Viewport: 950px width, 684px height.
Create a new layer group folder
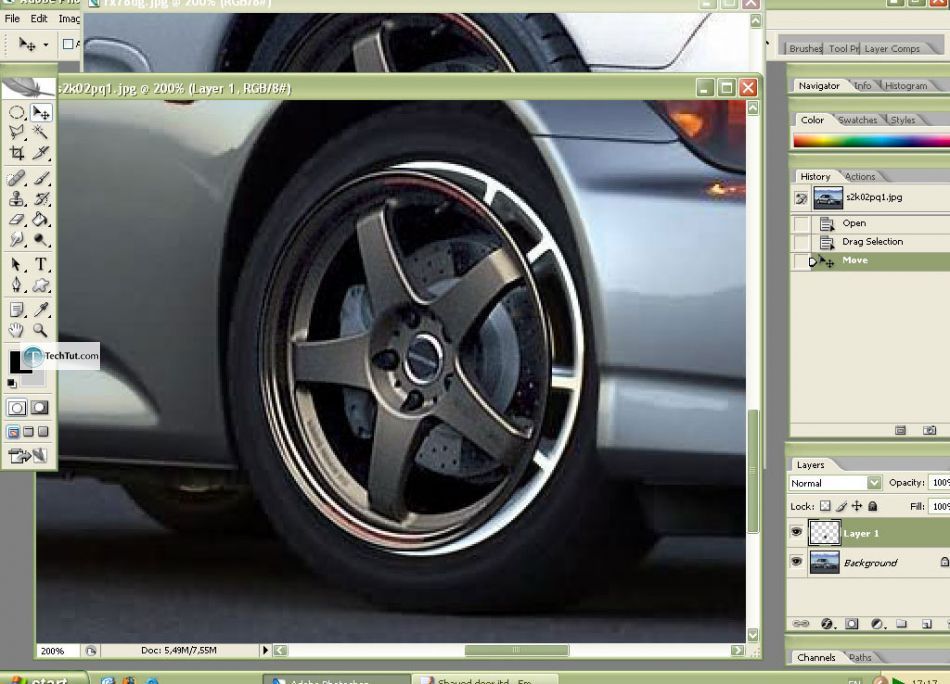click(x=902, y=623)
